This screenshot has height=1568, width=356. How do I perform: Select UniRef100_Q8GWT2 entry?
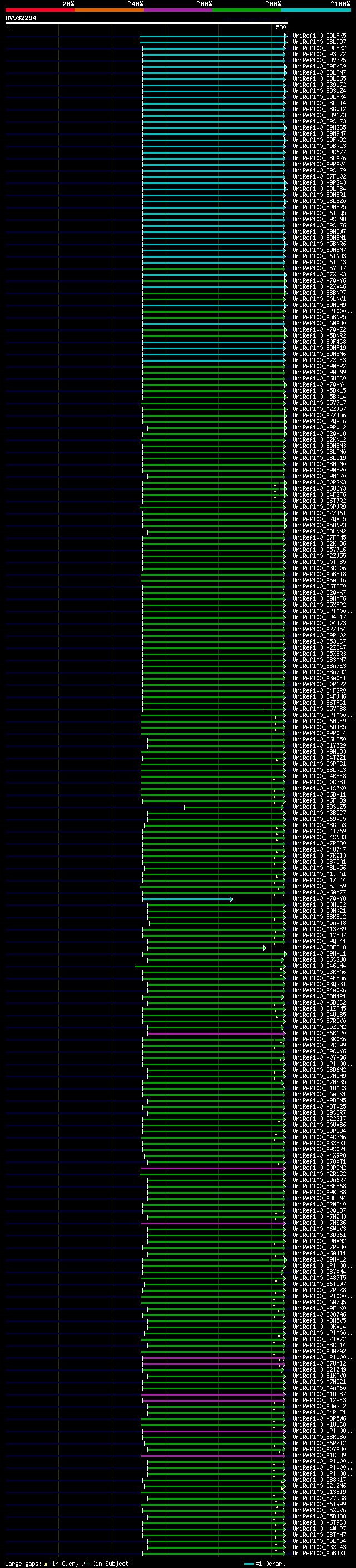[x=319, y=110]
